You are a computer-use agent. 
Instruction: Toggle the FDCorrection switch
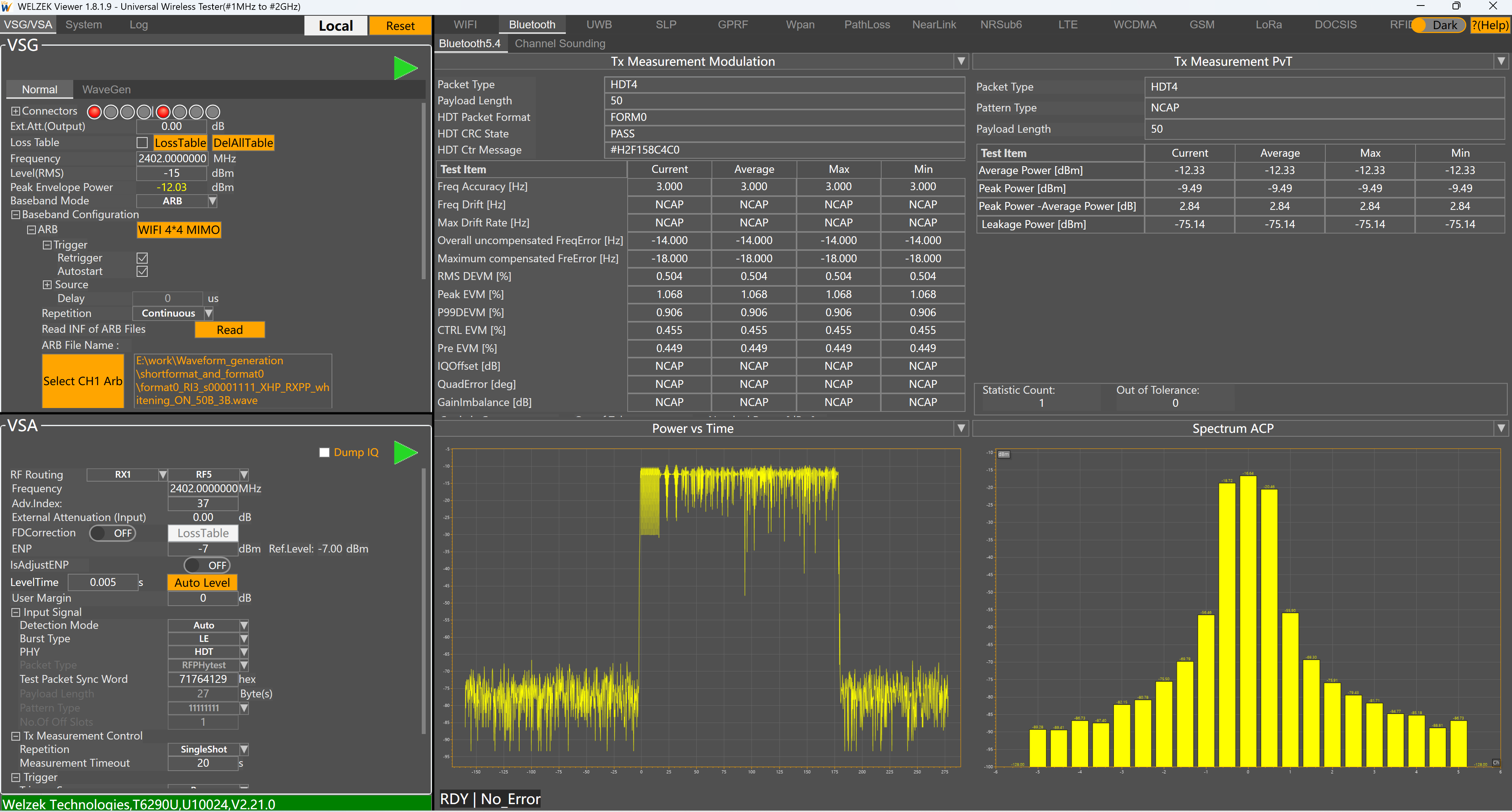click(x=113, y=533)
